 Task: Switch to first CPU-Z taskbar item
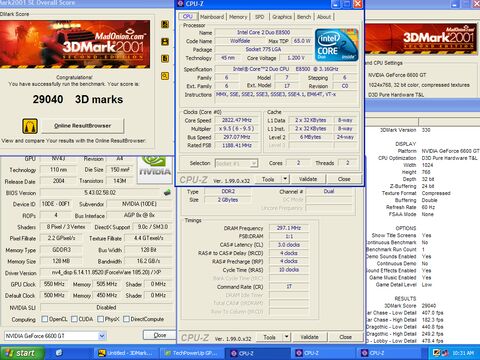(x=257, y=353)
